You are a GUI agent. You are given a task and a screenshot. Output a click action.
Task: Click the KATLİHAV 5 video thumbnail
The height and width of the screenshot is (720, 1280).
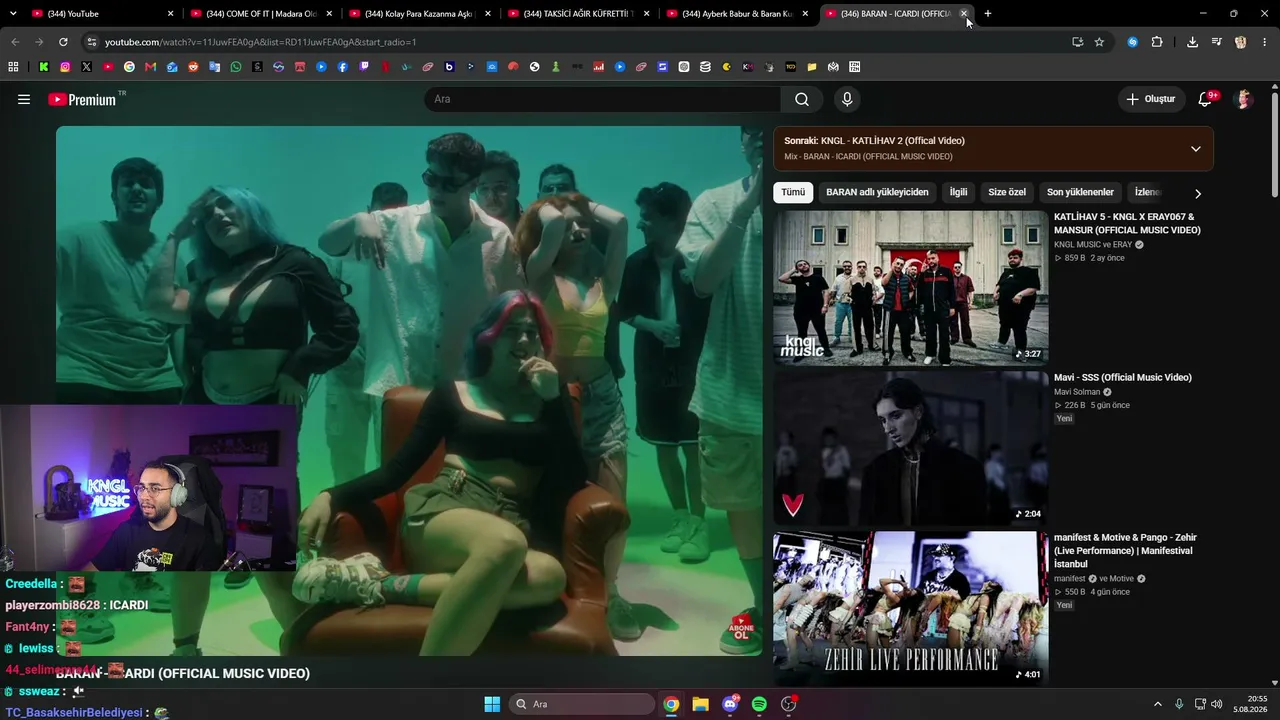point(910,288)
